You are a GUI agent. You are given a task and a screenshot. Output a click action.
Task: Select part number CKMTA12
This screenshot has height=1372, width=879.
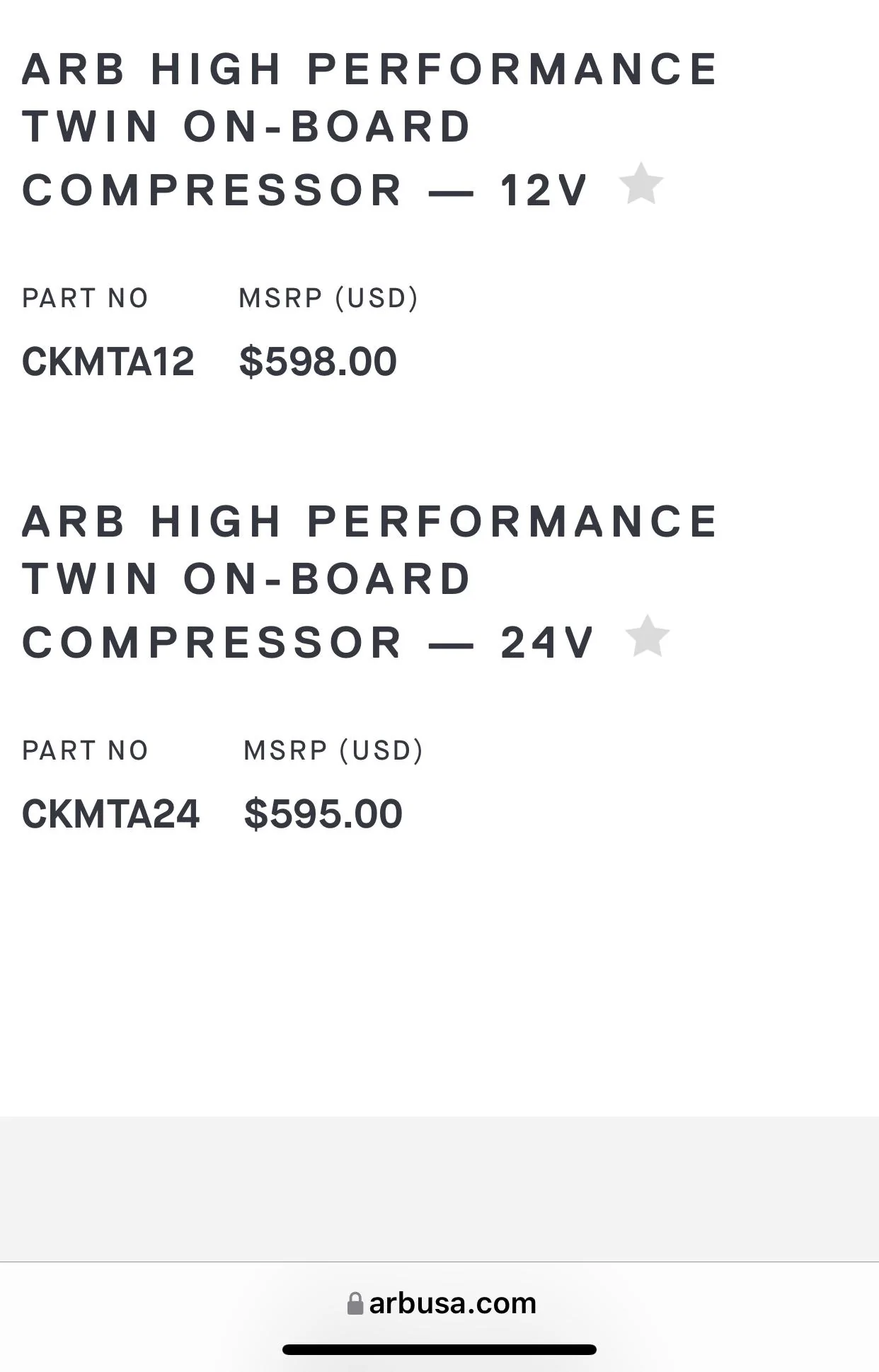coord(108,362)
